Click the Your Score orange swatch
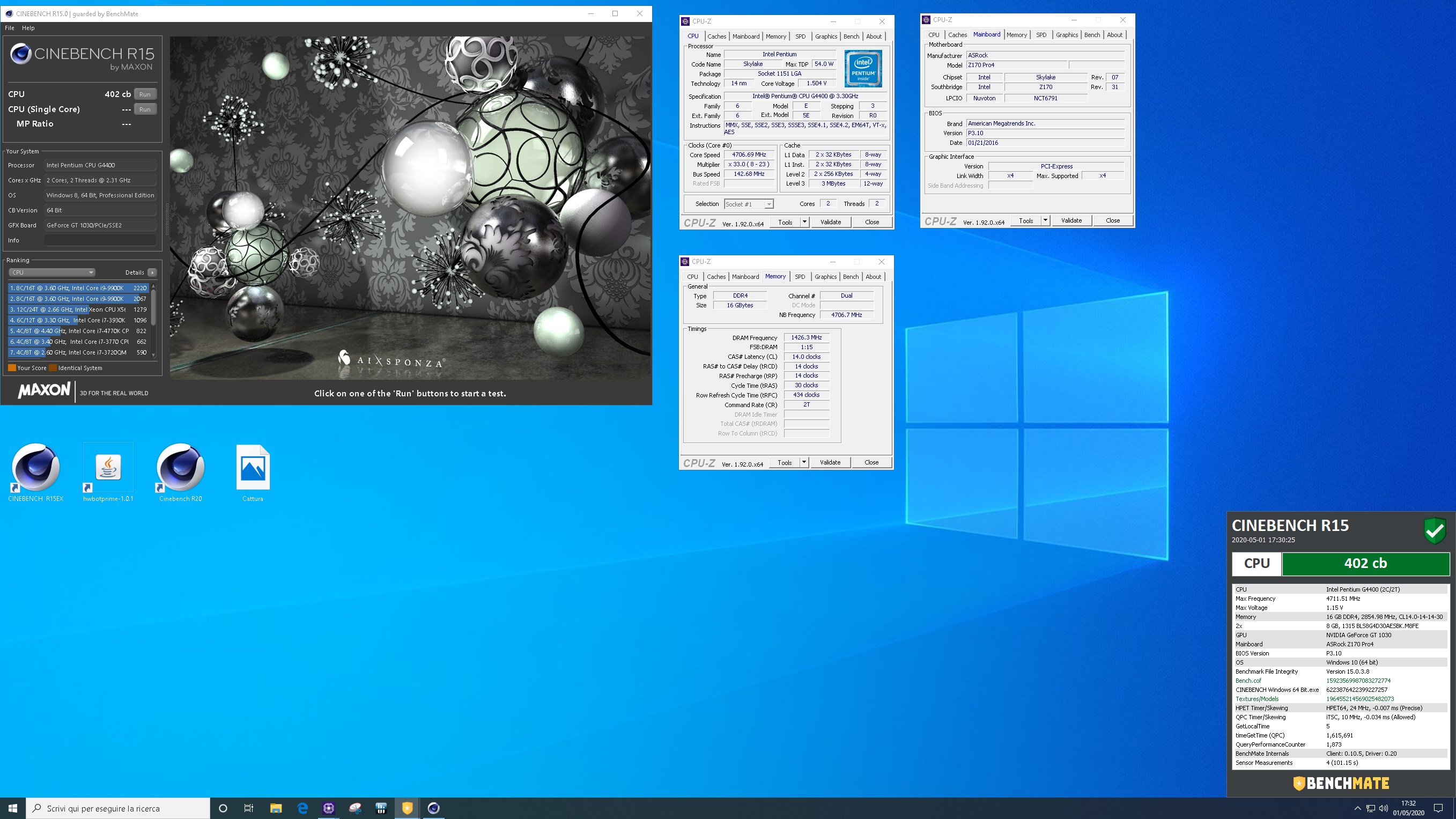 (x=12, y=368)
